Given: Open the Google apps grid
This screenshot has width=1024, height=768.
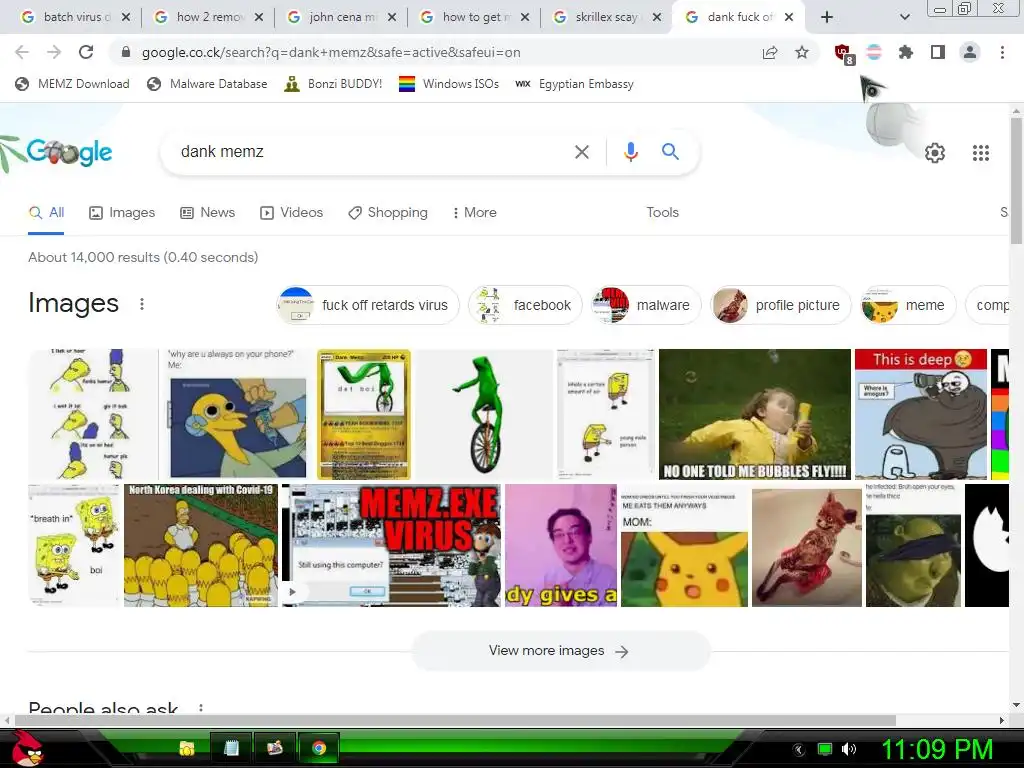Looking at the screenshot, I should [981, 153].
